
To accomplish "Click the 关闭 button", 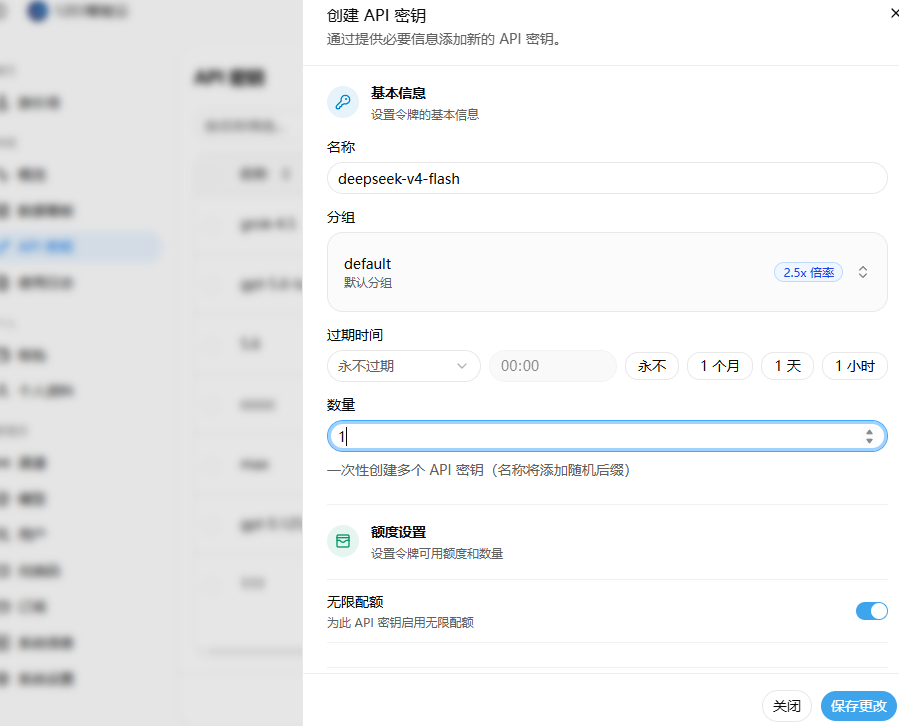I will 787,706.
